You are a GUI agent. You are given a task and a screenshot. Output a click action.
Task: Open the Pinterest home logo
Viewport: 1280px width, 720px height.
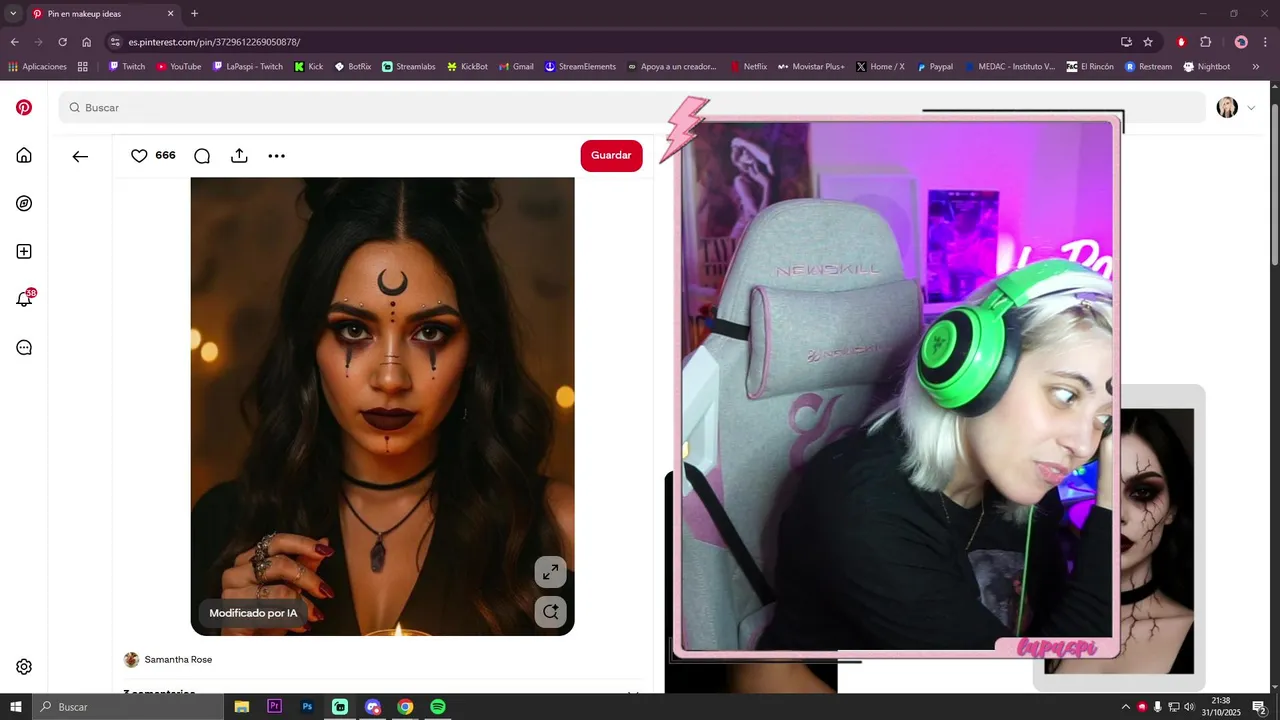[x=24, y=107]
